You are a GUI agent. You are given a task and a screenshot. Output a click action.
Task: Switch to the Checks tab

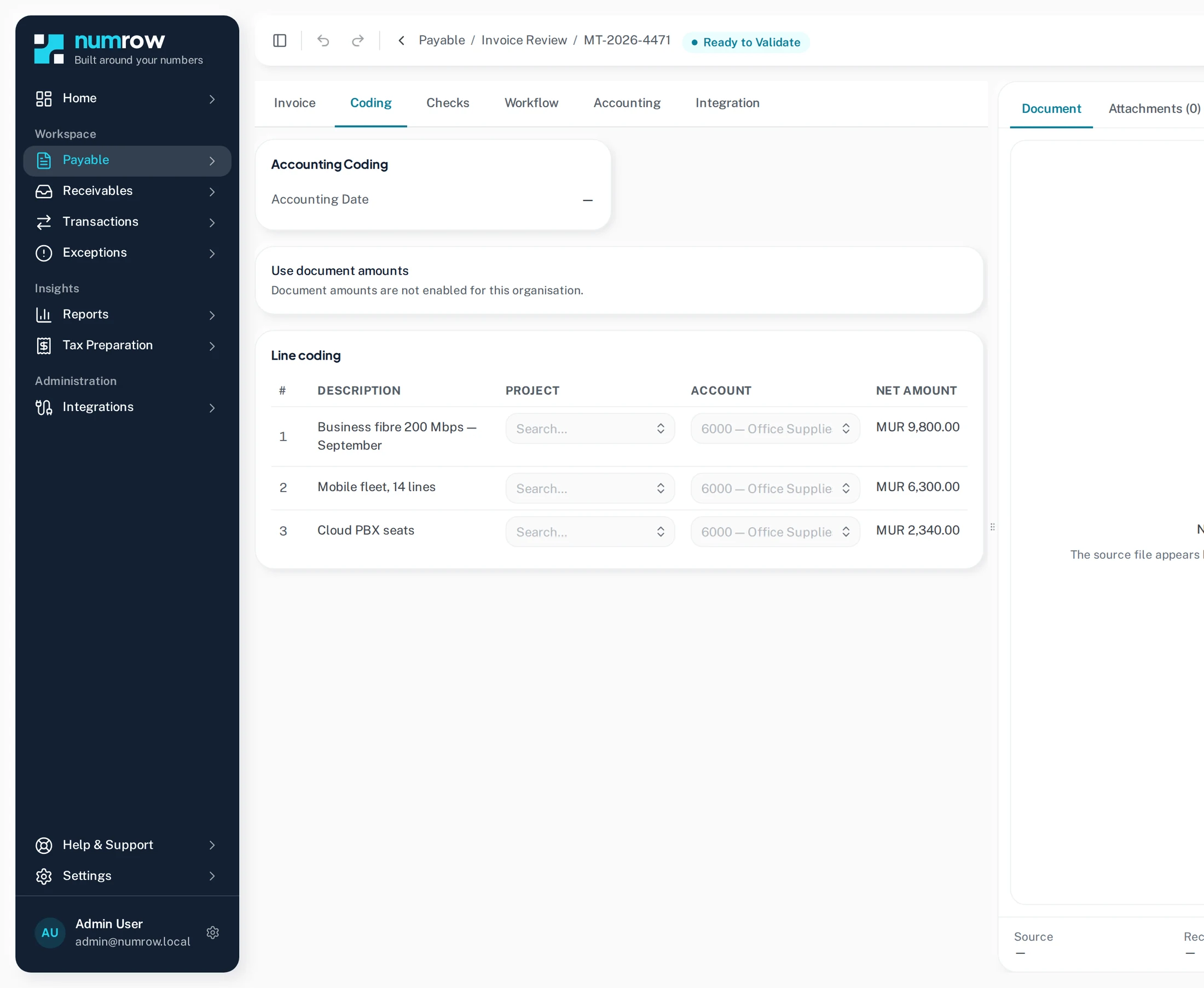click(x=448, y=103)
